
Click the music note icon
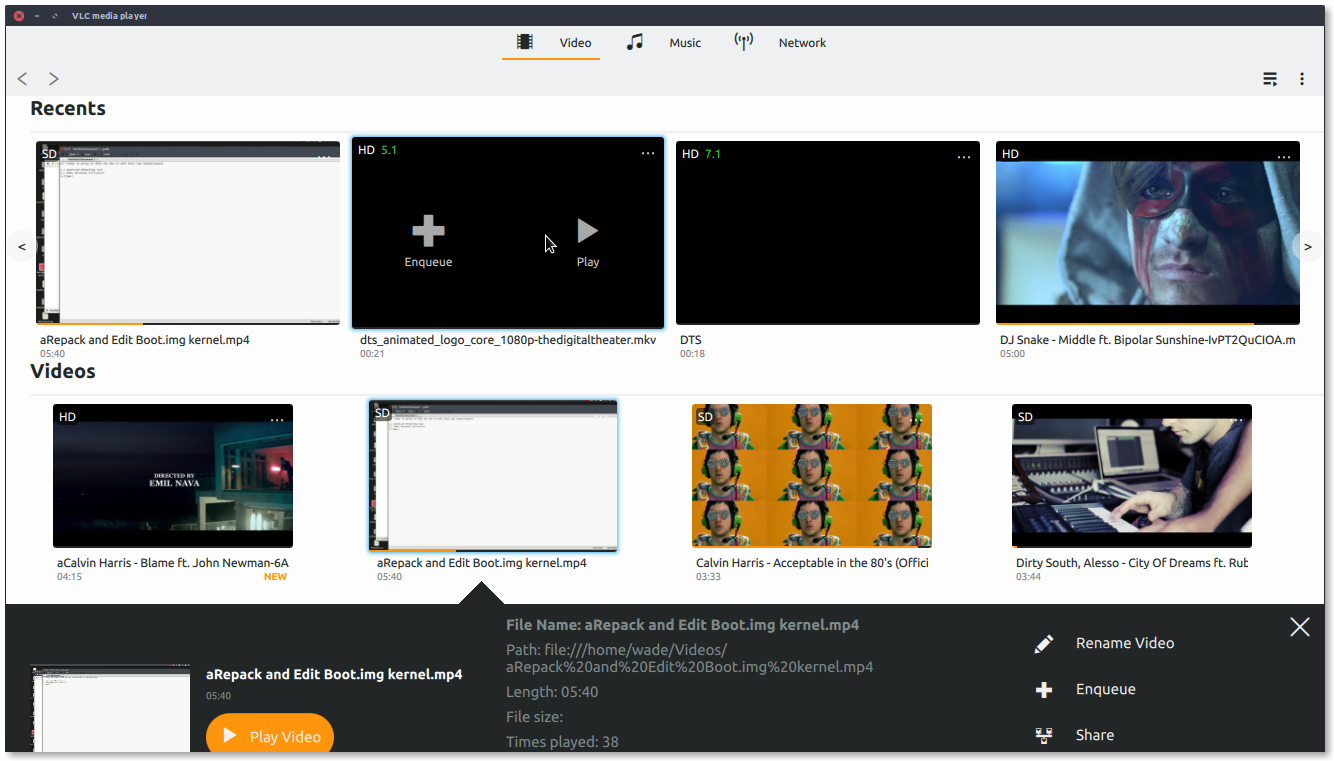pyautogui.click(x=634, y=42)
